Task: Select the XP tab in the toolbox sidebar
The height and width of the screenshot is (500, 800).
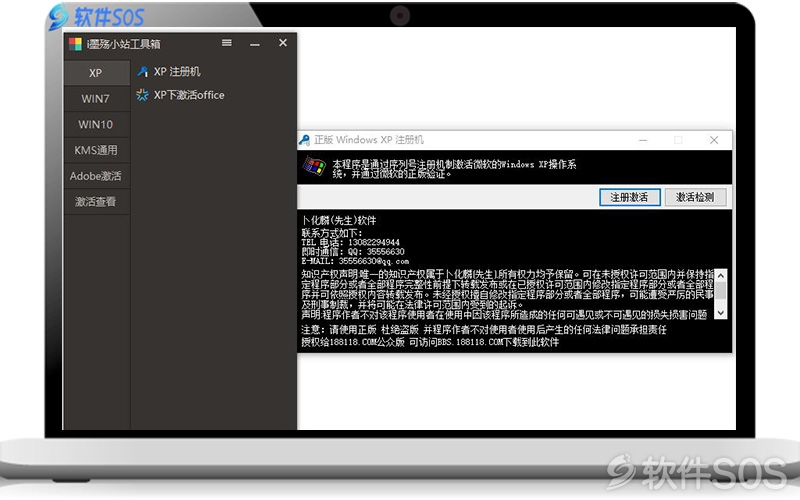Action: [96, 73]
